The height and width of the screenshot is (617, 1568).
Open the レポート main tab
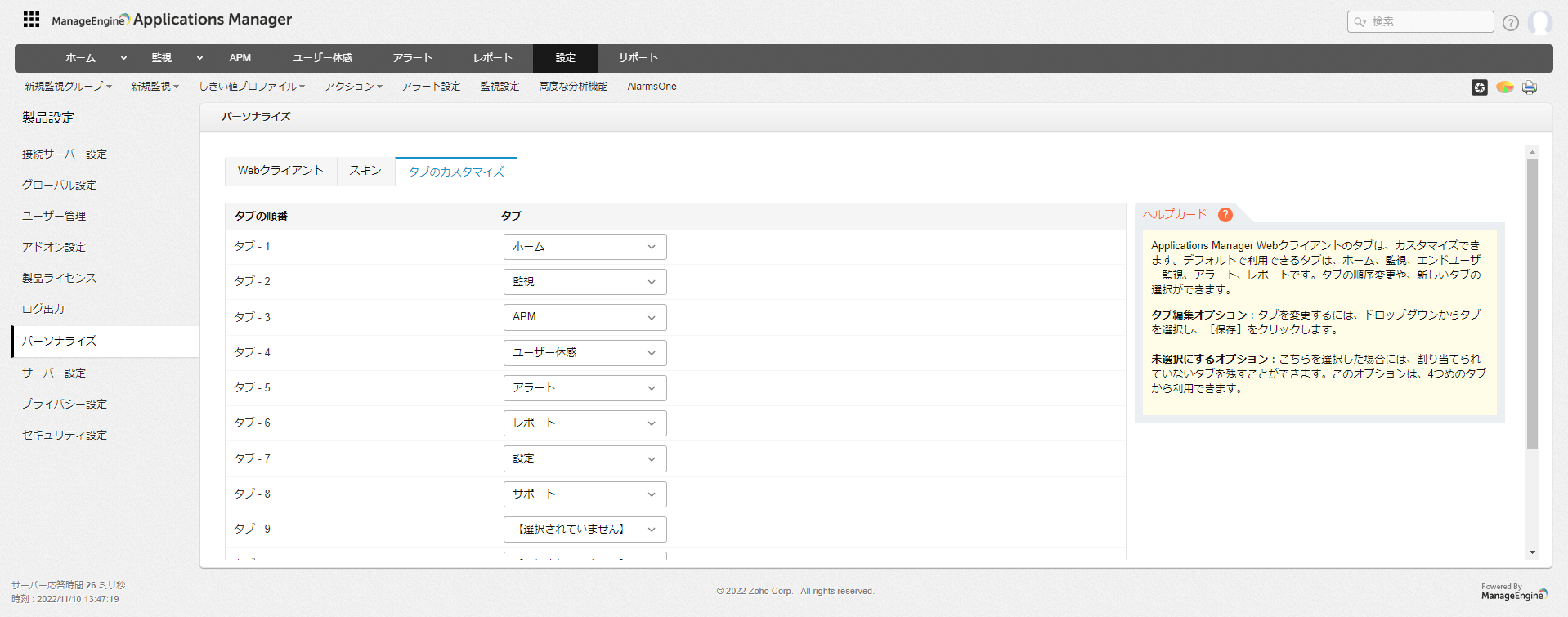tap(492, 58)
